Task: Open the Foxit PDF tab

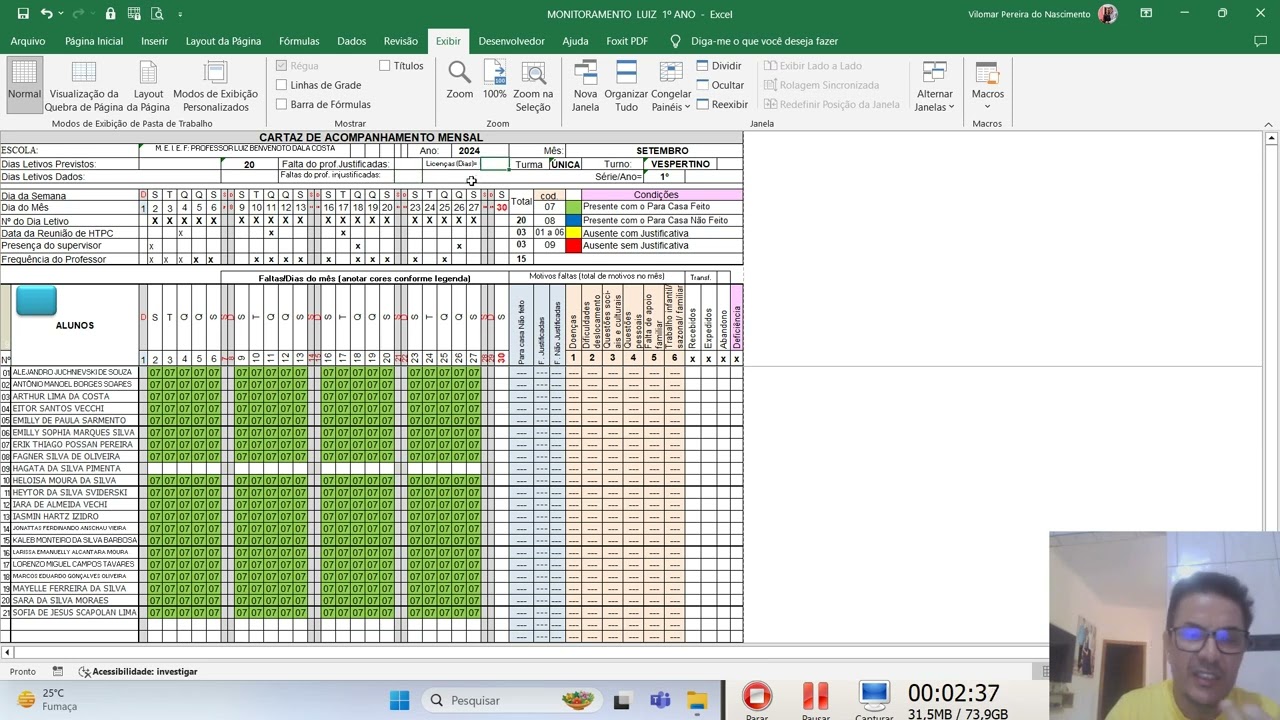Action: (x=627, y=41)
